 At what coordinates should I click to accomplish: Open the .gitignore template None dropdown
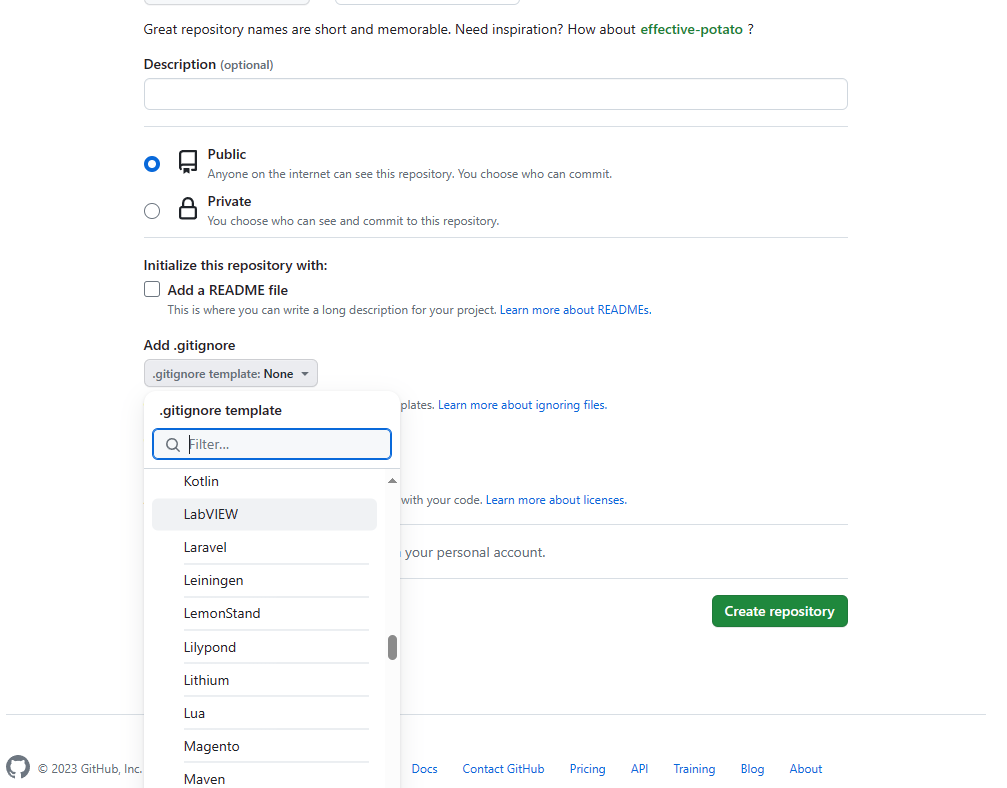click(x=231, y=373)
